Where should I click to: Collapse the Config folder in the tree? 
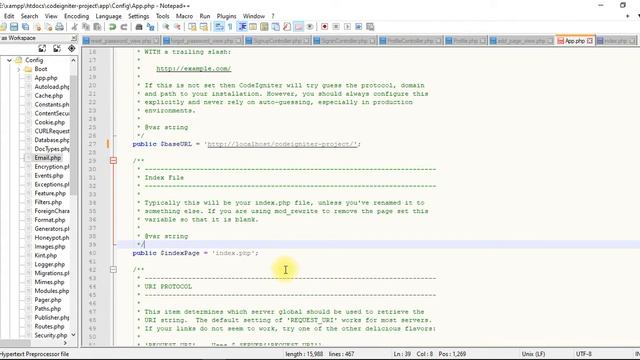point(9,60)
